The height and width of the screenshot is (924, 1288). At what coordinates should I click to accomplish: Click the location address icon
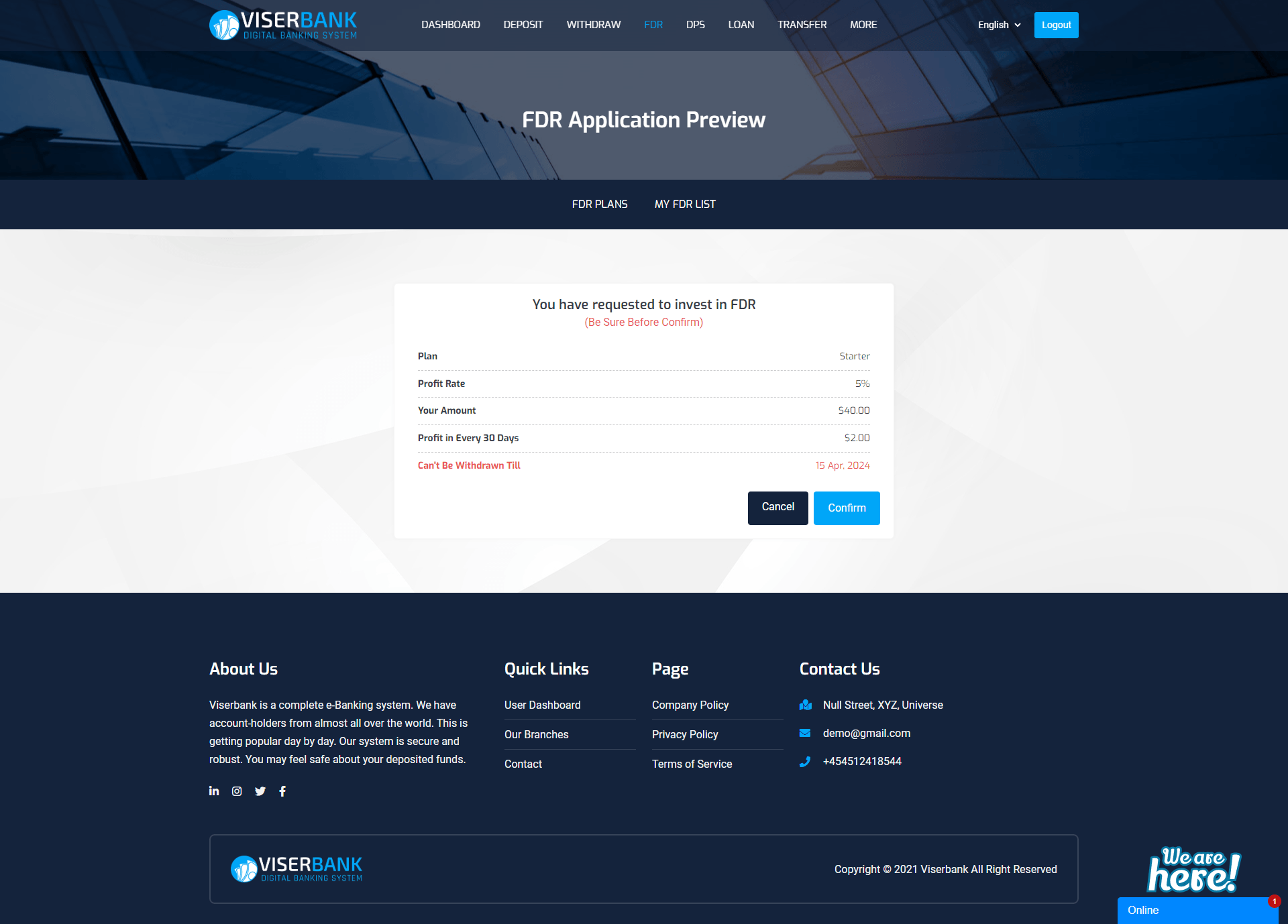[806, 704]
